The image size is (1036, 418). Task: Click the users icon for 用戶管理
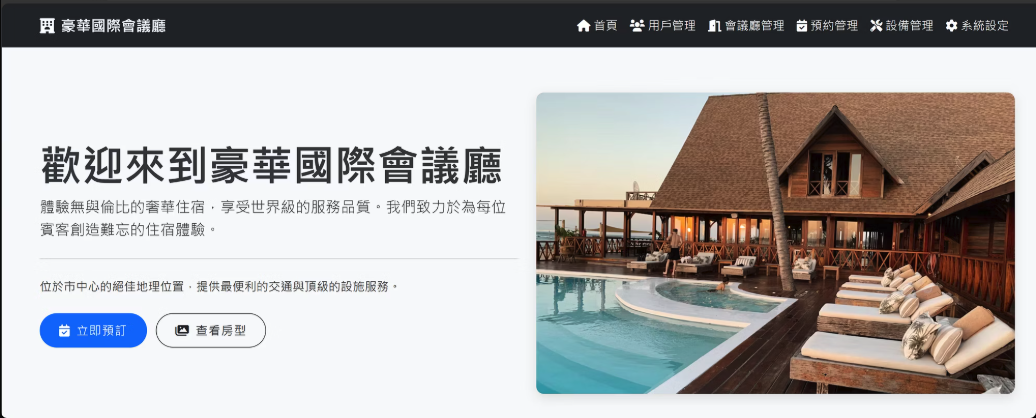point(637,26)
